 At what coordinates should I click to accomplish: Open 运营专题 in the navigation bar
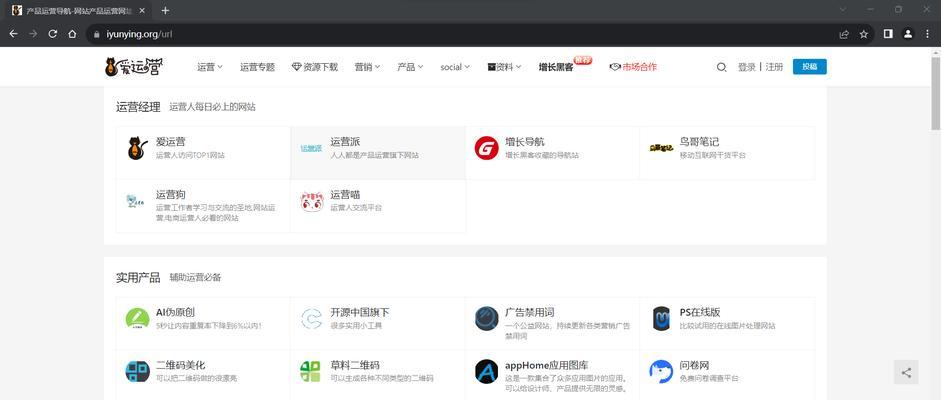pyautogui.click(x=257, y=67)
